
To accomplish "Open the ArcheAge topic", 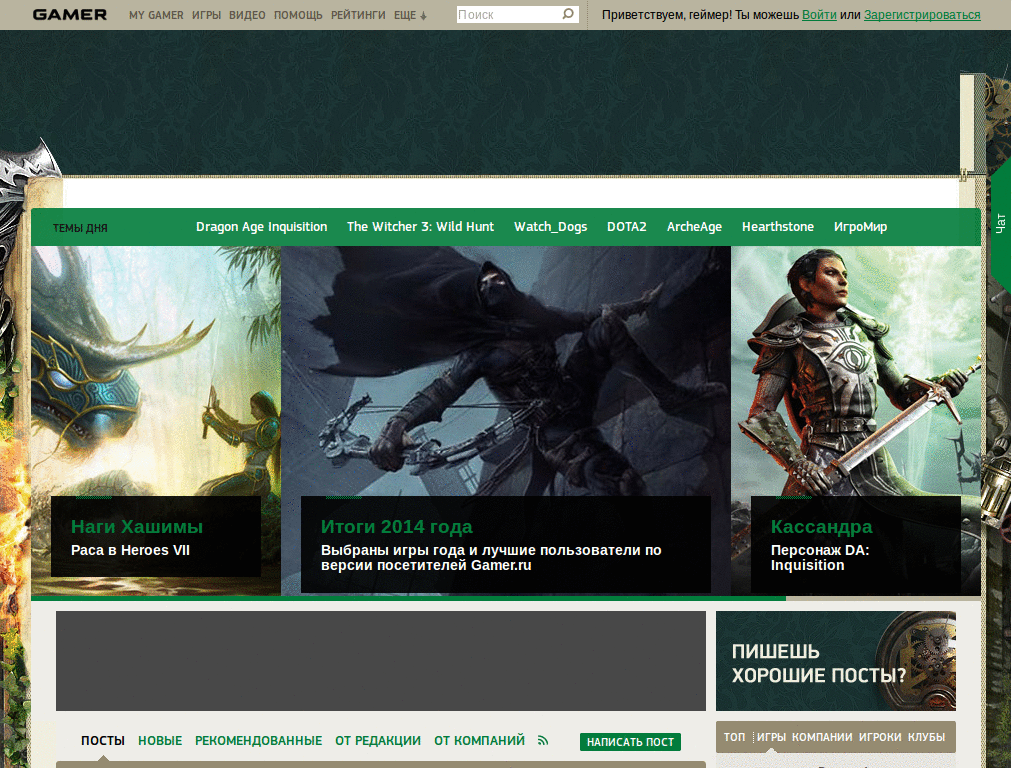I will 694,227.
